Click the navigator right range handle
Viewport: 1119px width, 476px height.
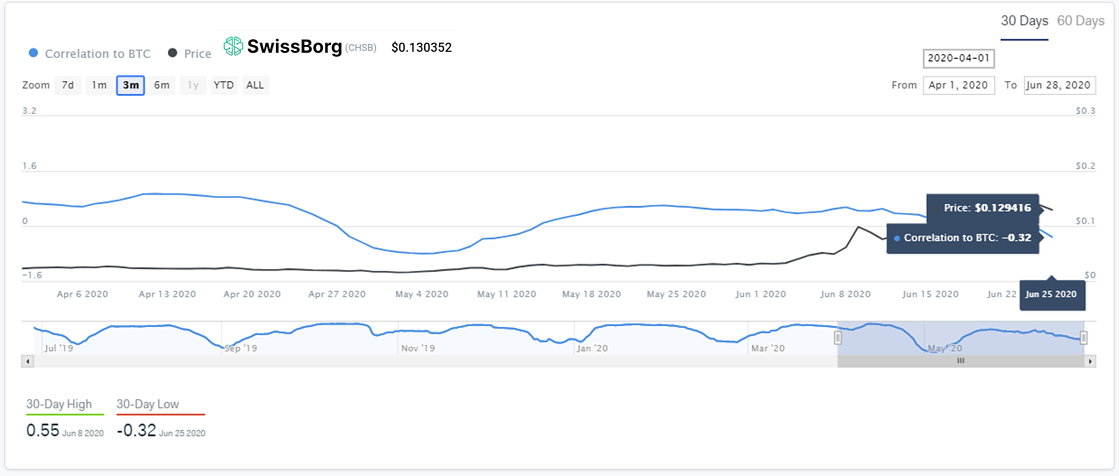click(1083, 338)
